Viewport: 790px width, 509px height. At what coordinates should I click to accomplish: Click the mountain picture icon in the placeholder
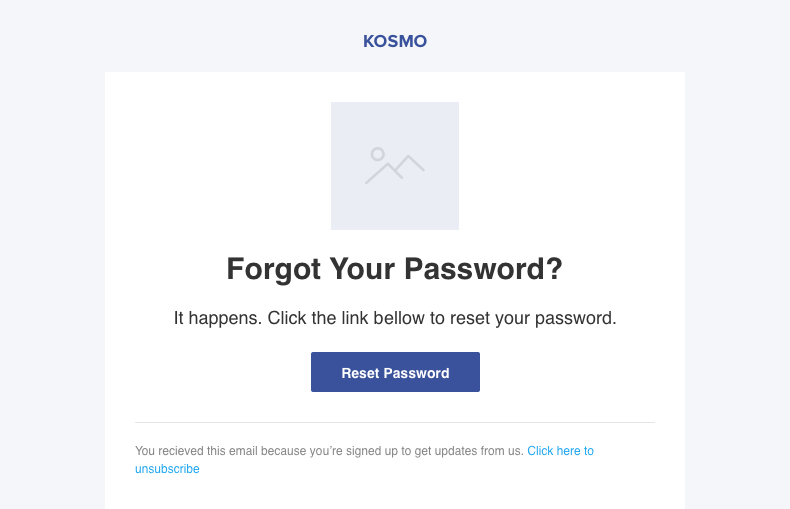coord(395,166)
